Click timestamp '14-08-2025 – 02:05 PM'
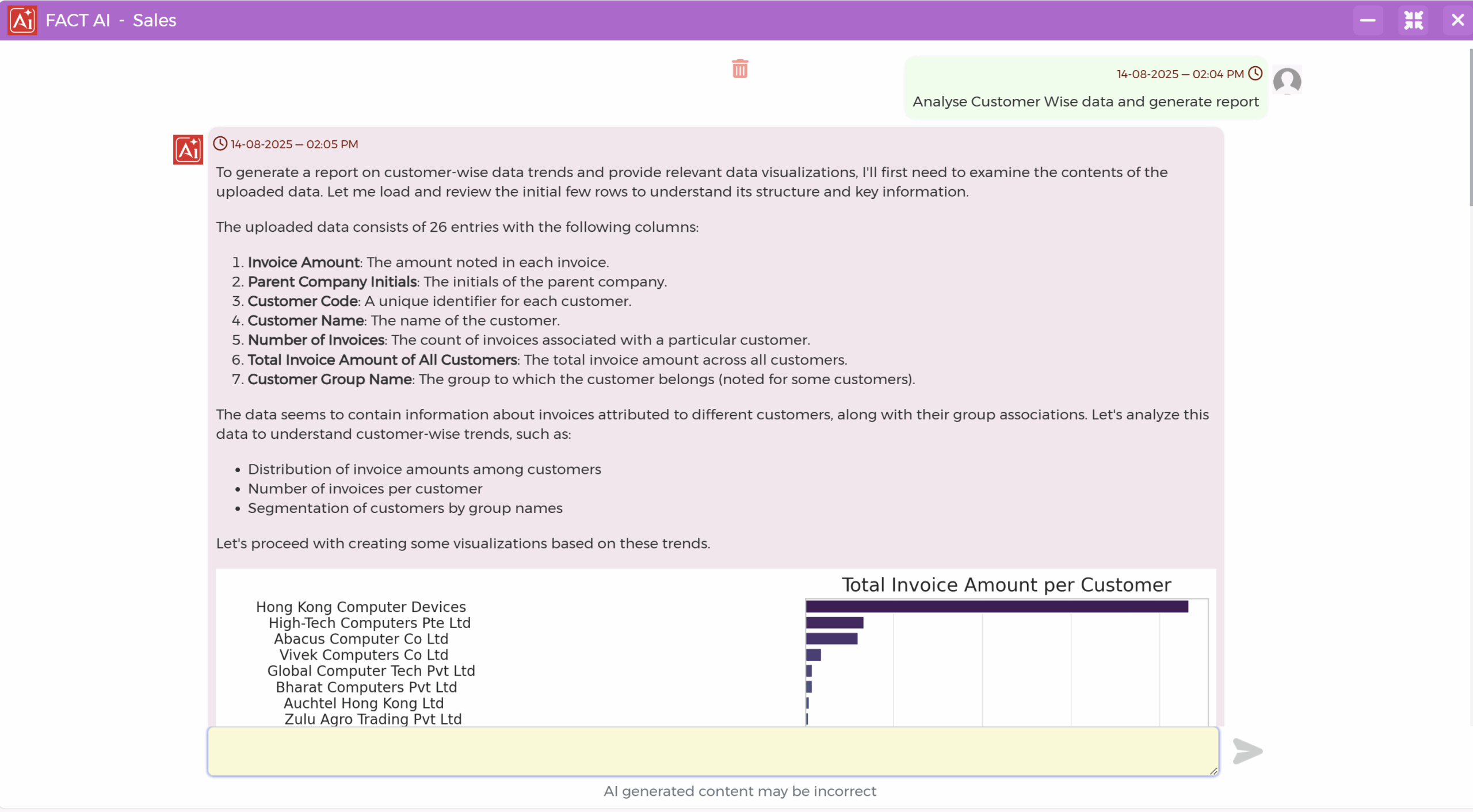 click(x=294, y=144)
